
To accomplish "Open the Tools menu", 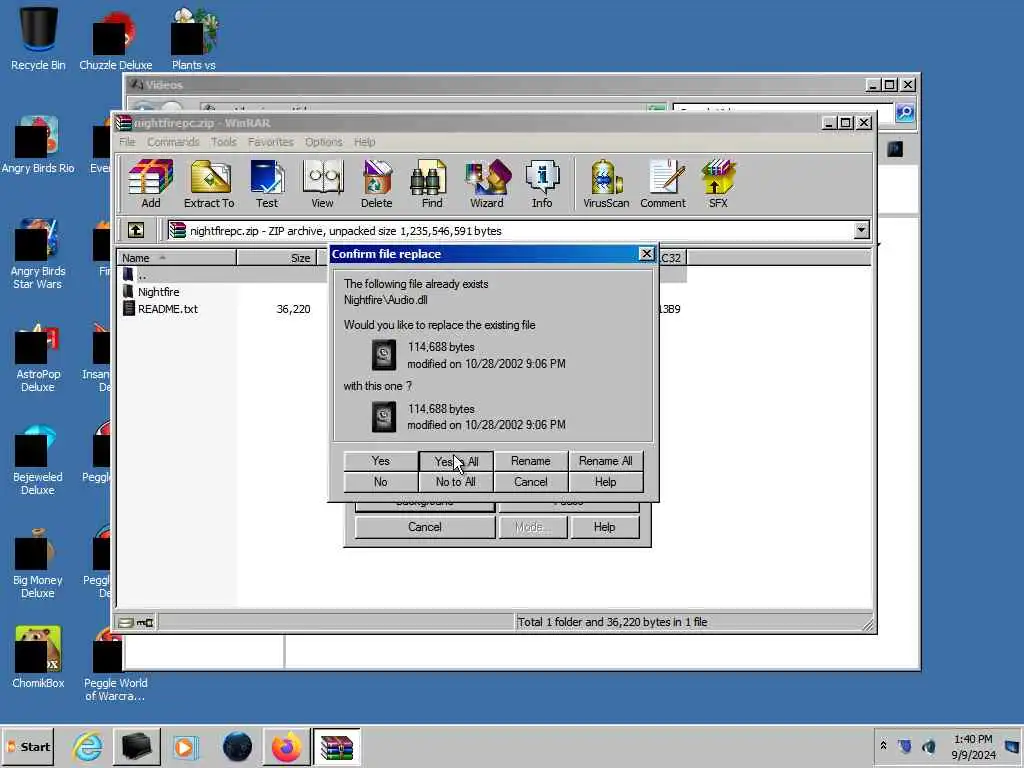I will (x=224, y=142).
